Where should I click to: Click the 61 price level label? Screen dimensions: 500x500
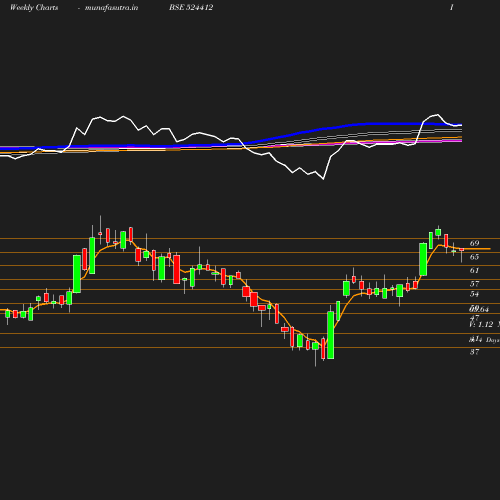[x=474, y=270]
